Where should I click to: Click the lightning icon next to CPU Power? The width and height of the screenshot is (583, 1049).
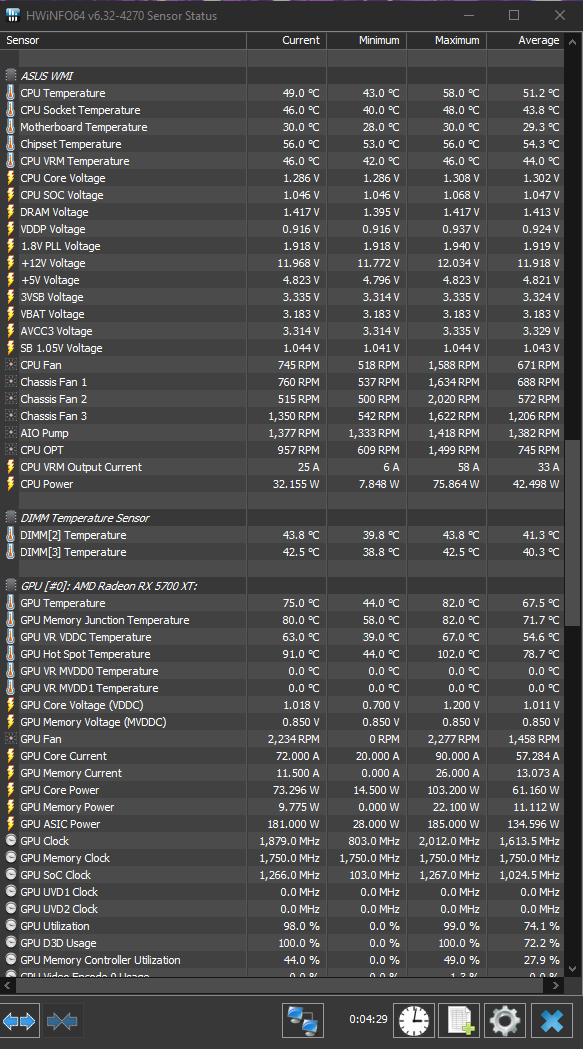10,484
